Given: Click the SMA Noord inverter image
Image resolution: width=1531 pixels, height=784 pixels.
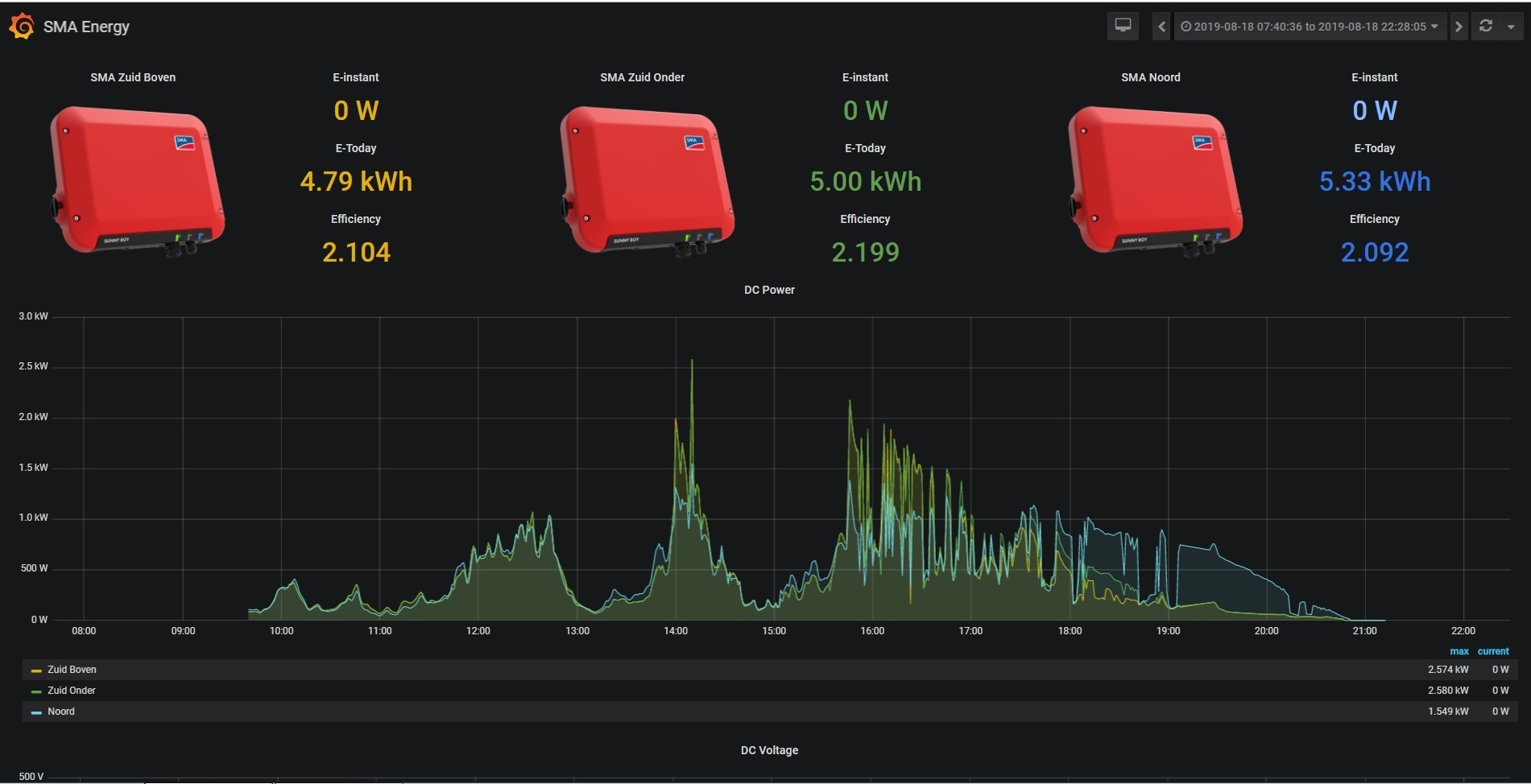Looking at the screenshot, I should (x=1155, y=181).
